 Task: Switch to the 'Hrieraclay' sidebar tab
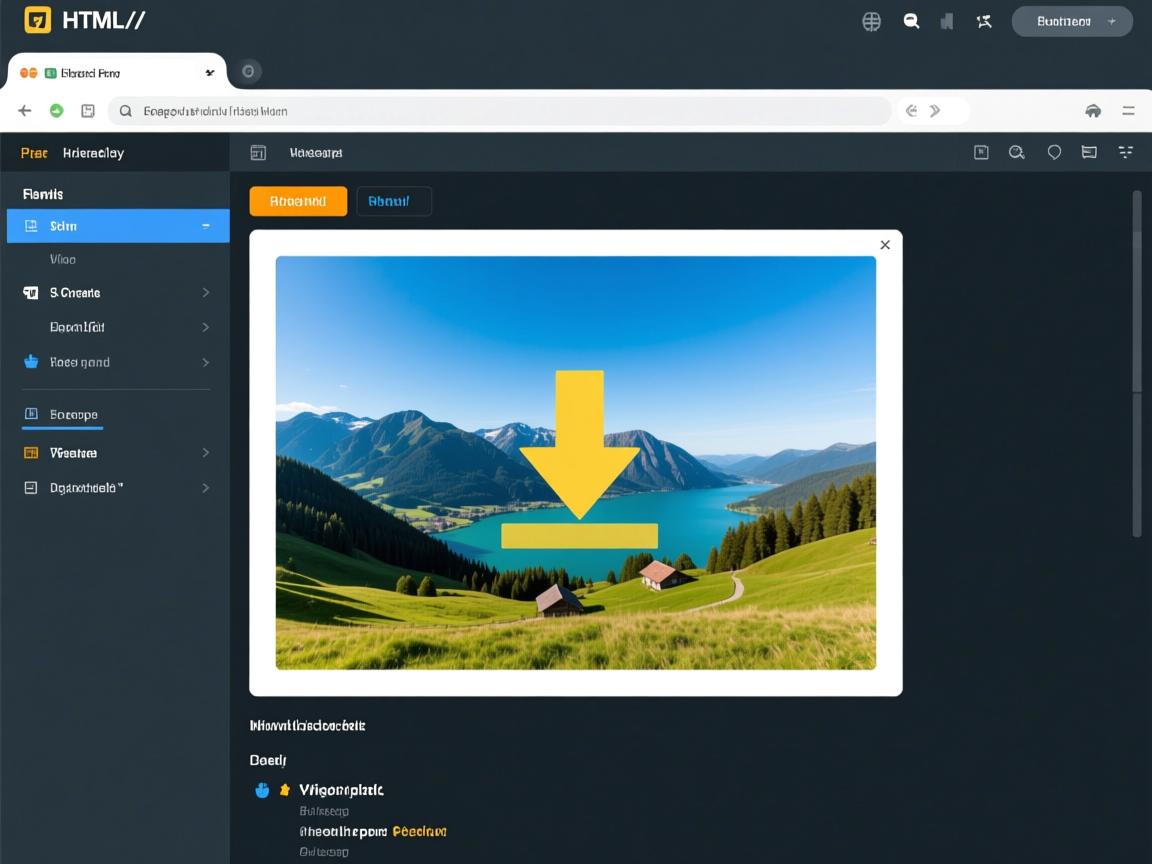click(93, 153)
